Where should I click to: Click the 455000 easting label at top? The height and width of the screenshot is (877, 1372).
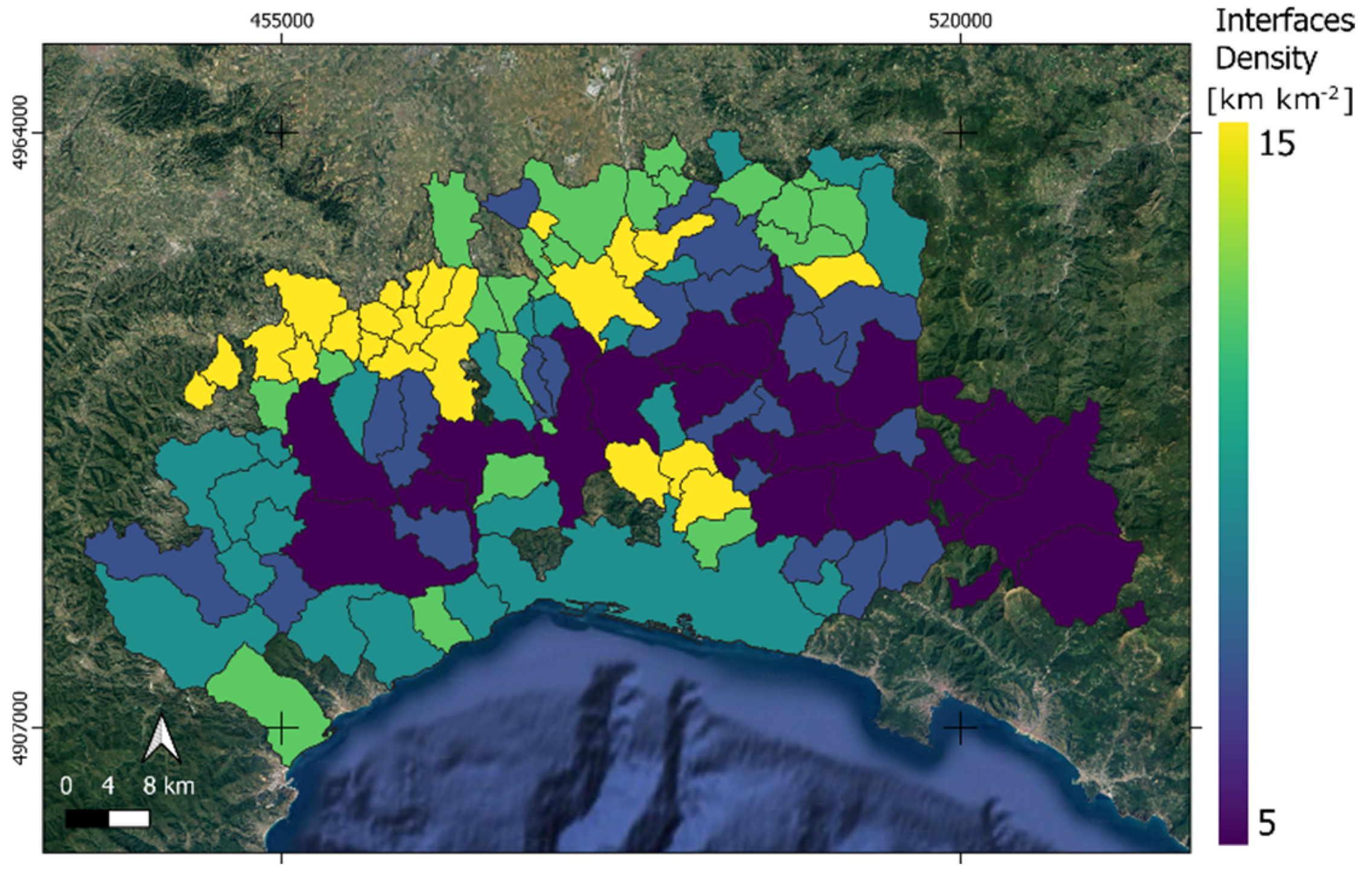[282, 21]
